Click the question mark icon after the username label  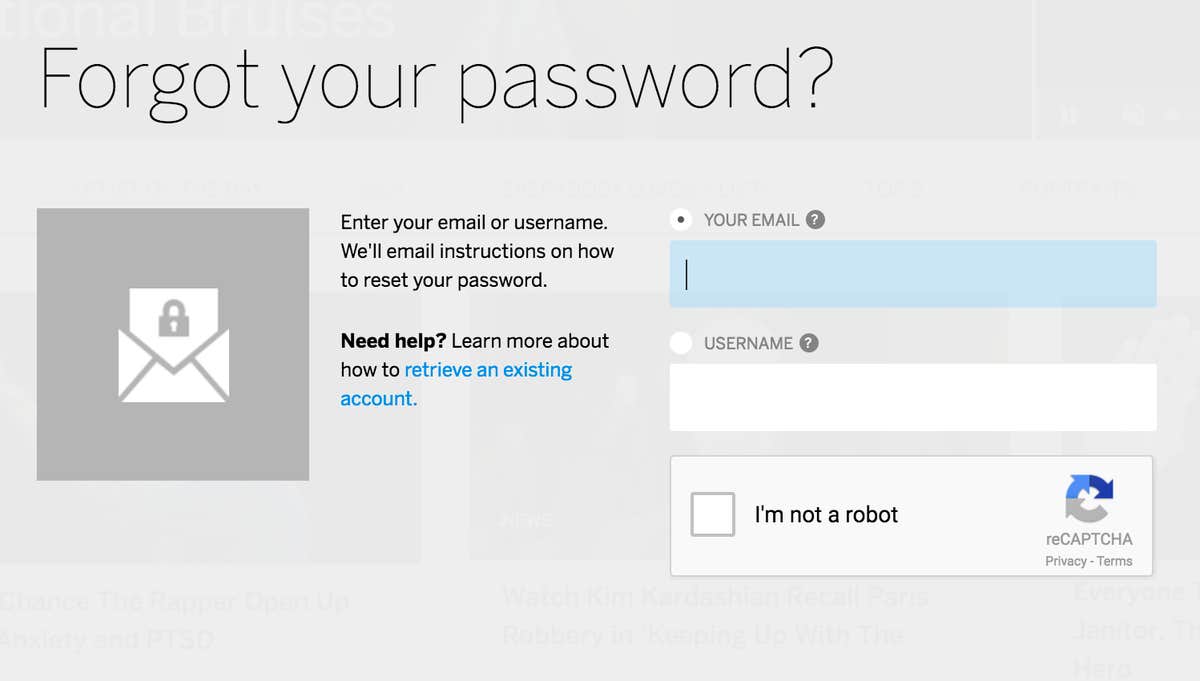(x=812, y=342)
